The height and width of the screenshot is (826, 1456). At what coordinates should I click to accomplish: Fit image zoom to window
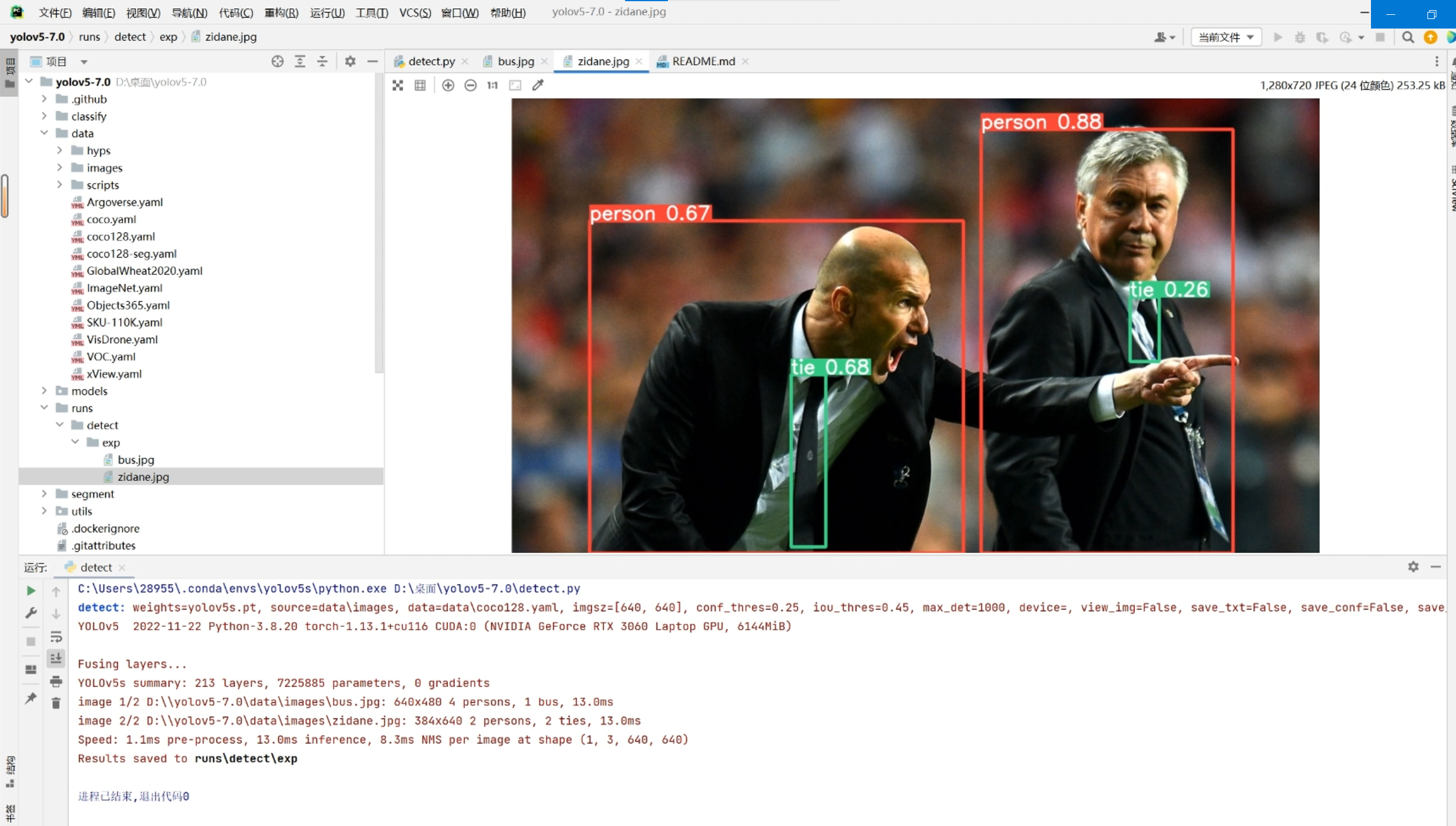coord(515,85)
